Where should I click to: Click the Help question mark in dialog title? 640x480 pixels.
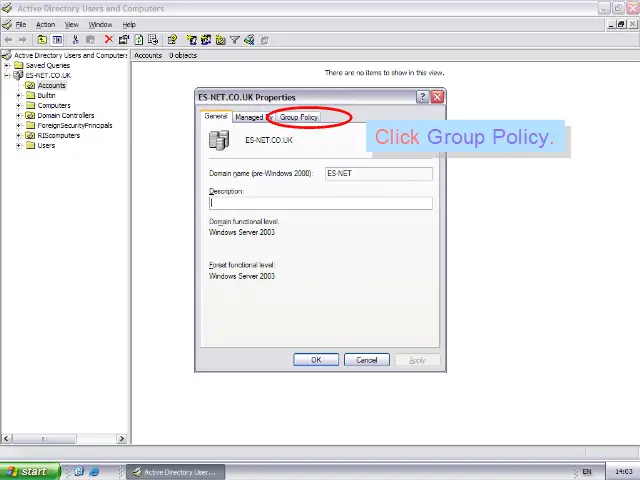(x=422, y=97)
